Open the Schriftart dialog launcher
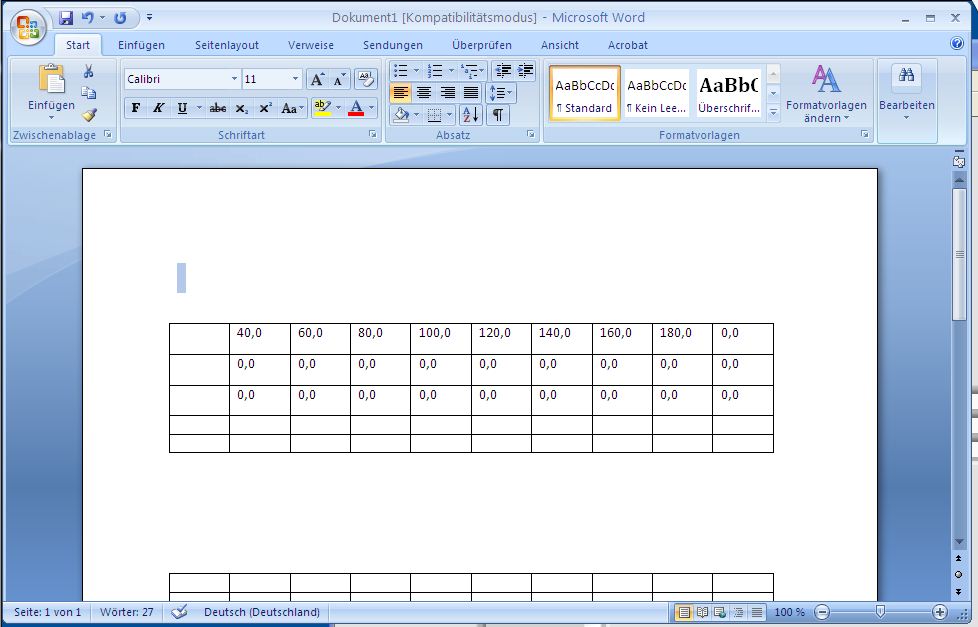Image resolution: width=978 pixels, height=627 pixels. pyautogui.click(x=372, y=134)
